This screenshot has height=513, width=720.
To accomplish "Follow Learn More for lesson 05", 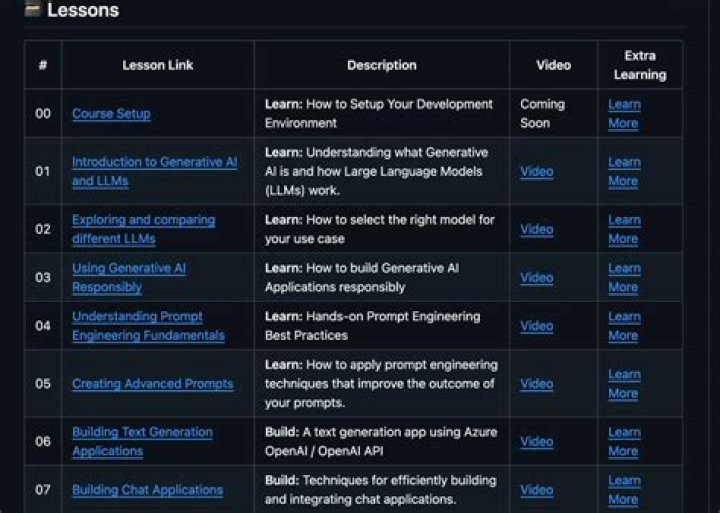I will pyautogui.click(x=623, y=384).
